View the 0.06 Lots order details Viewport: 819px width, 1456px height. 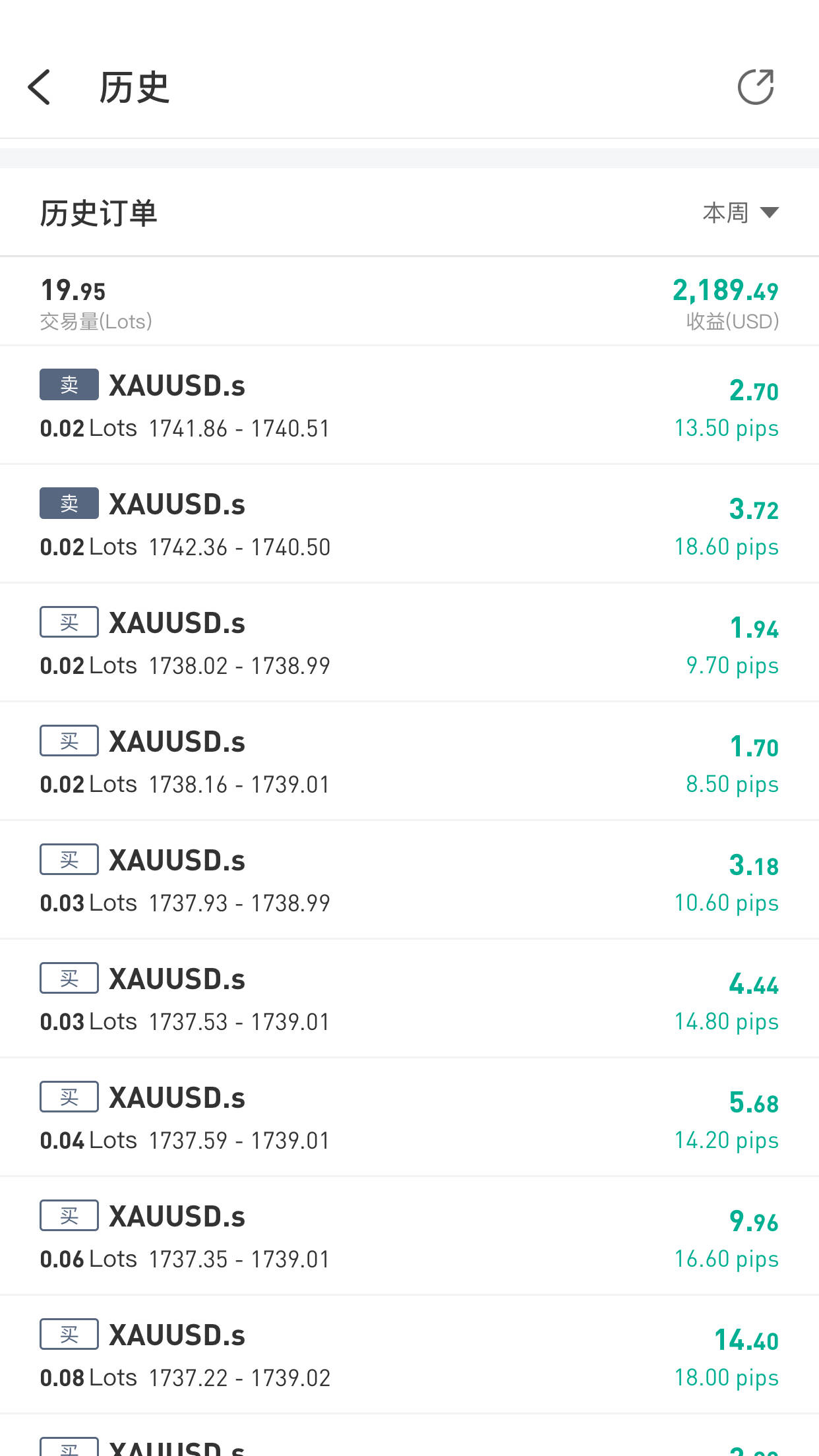pos(409,1236)
